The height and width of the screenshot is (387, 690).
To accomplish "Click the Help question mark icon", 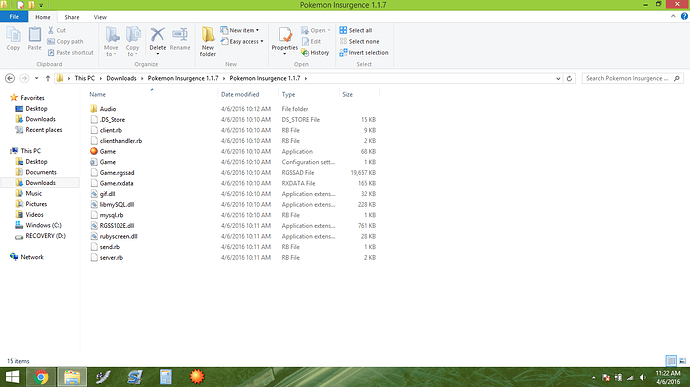I will pos(684,16).
